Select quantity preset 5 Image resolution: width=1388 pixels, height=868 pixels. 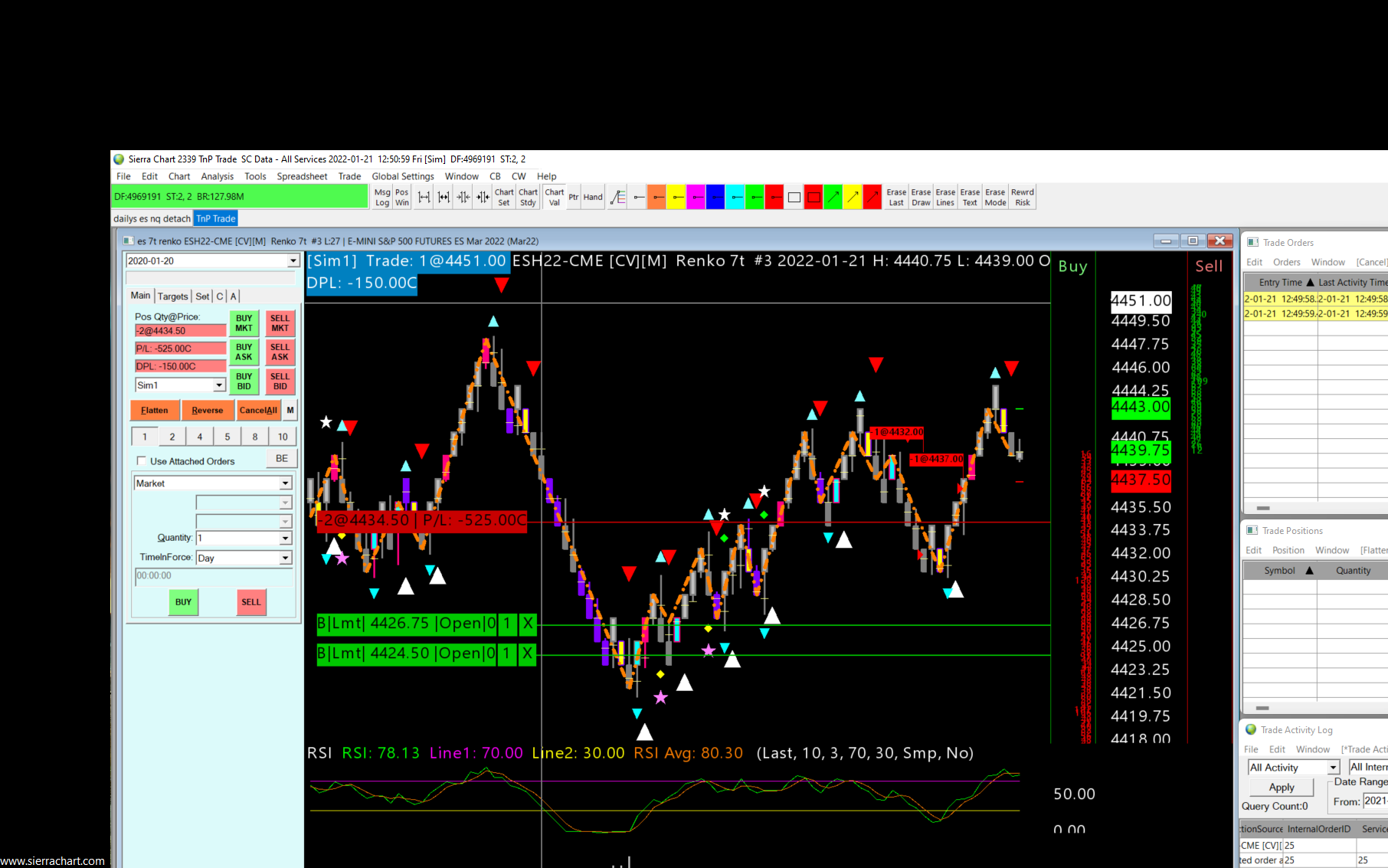[x=228, y=437]
